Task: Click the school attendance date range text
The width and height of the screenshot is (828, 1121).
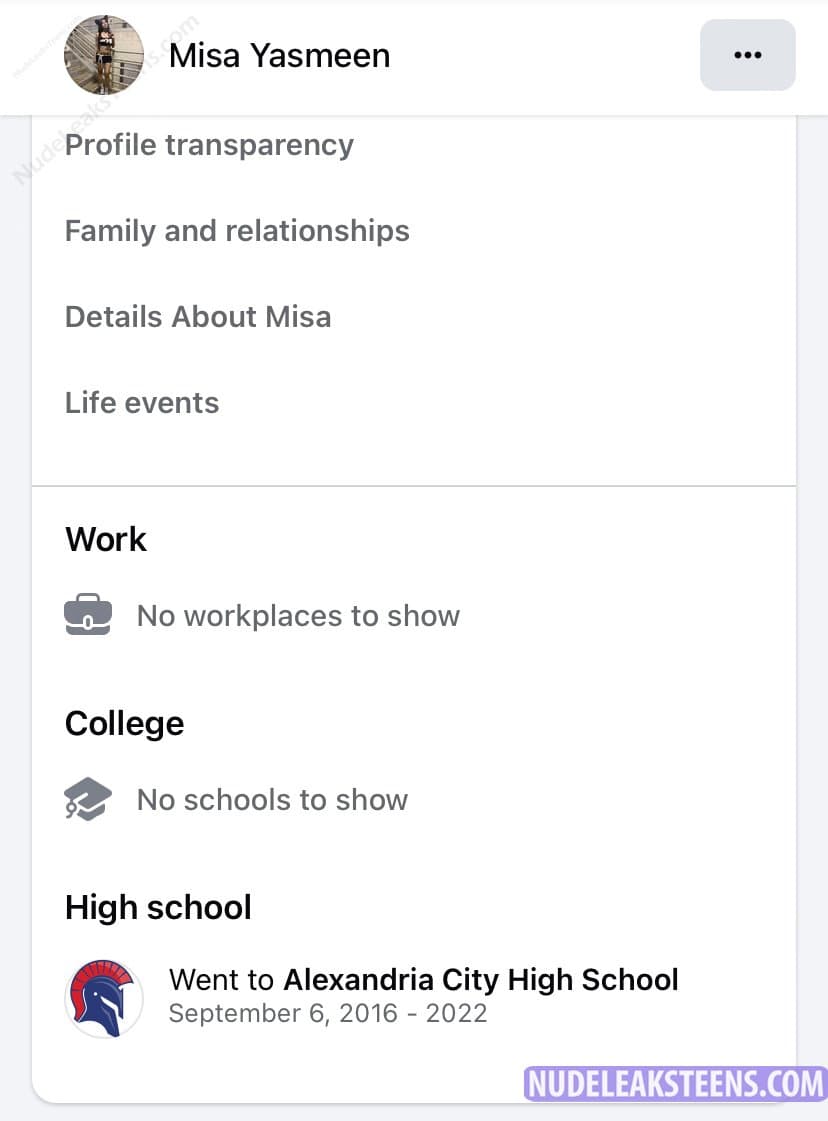Action: point(328,1013)
